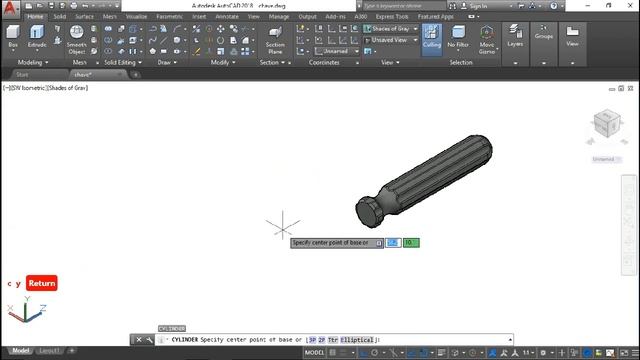Click the Array modify tool
This screenshot has height=360, width=640.
245,51
